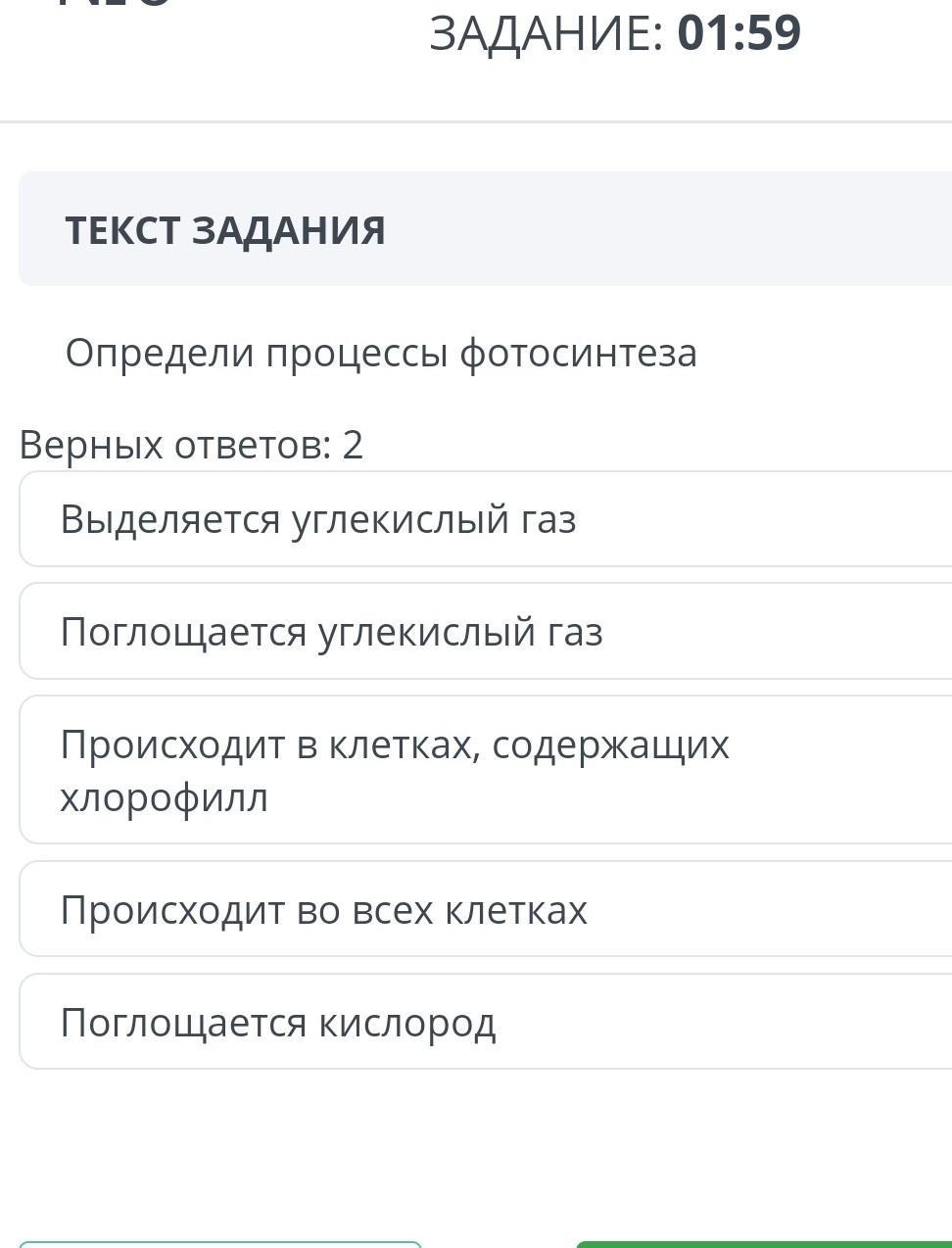
Task: Choose the 'Поглощается кислород' option
Action: (486, 1022)
